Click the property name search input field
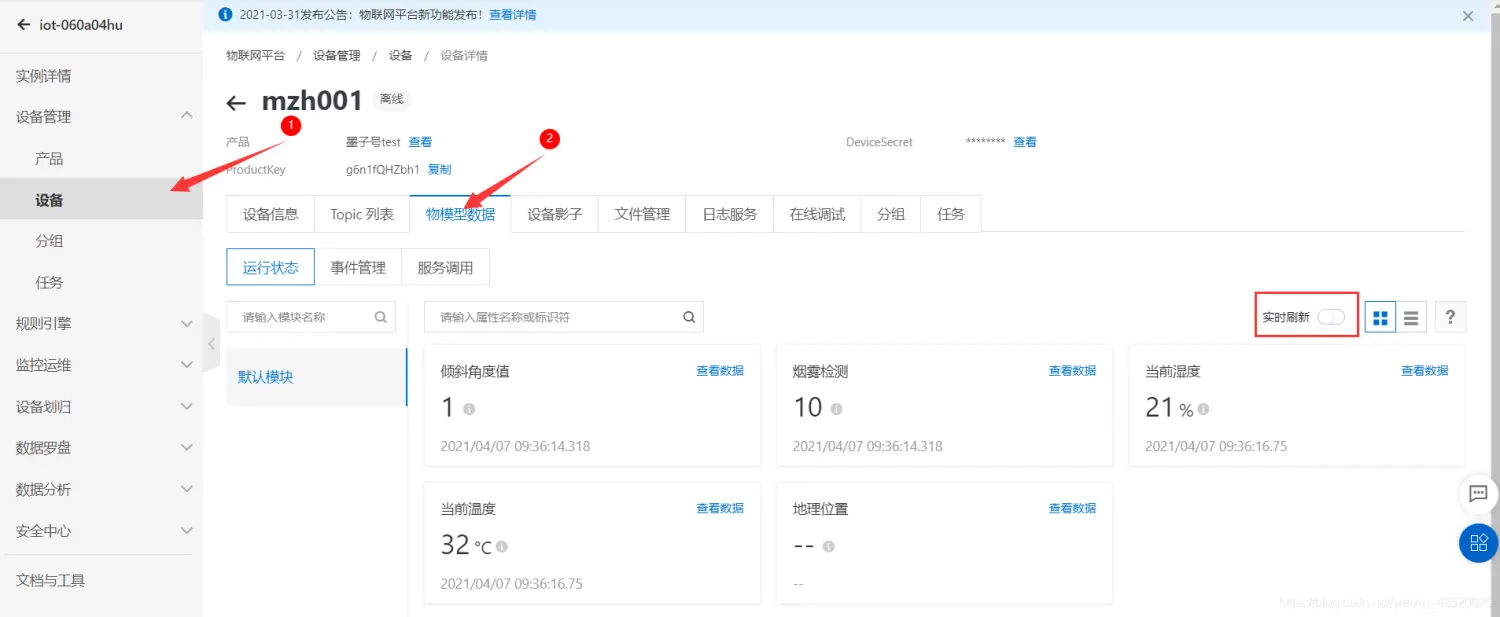 tap(555, 317)
